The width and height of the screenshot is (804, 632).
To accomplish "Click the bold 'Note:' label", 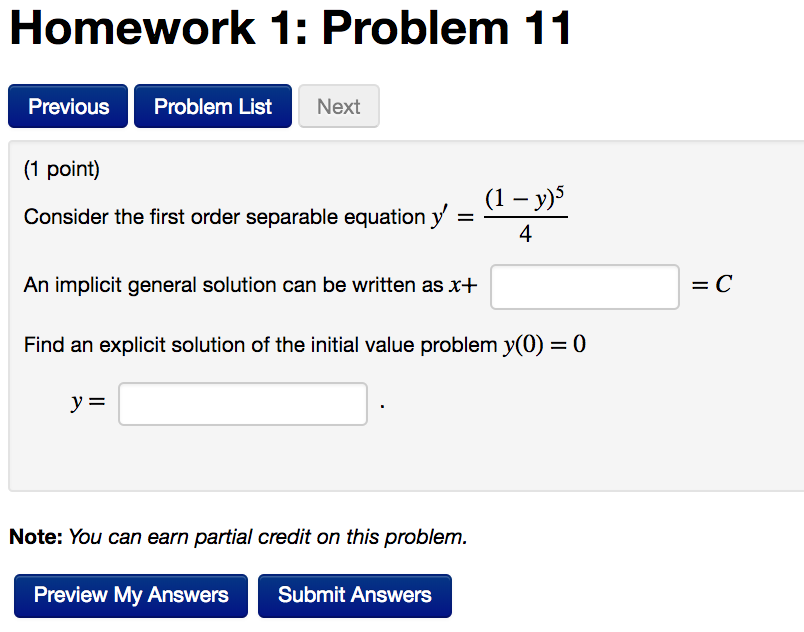I will [36, 537].
